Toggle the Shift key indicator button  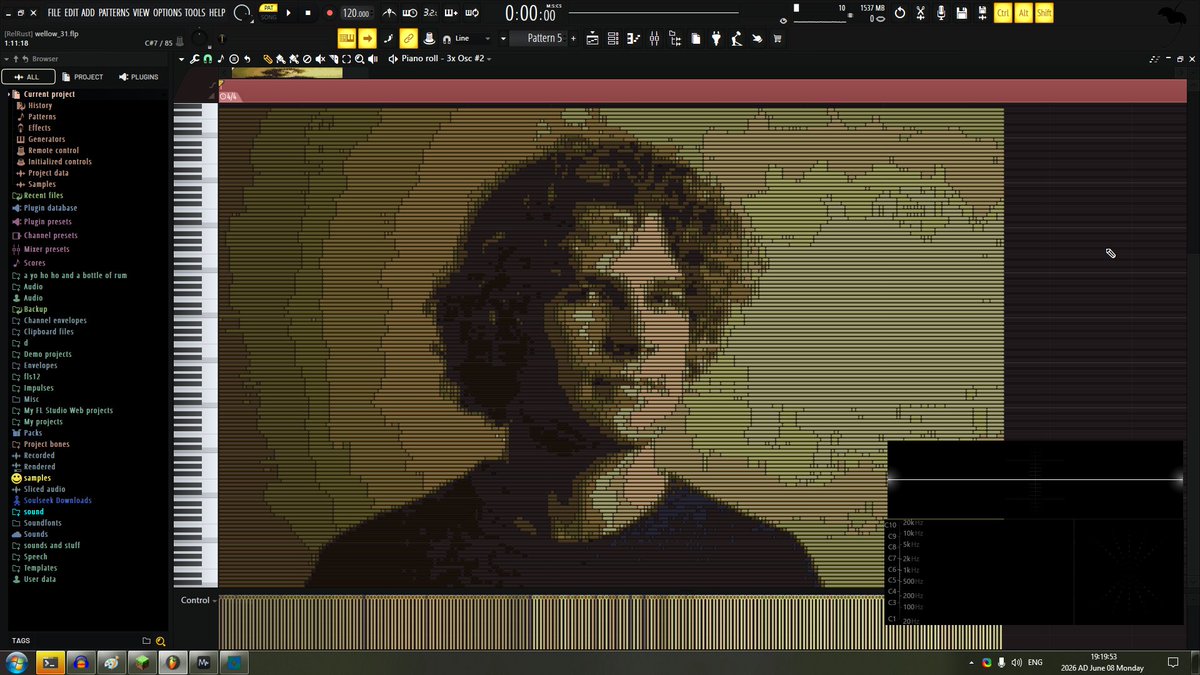pyautogui.click(x=1044, y=12)
